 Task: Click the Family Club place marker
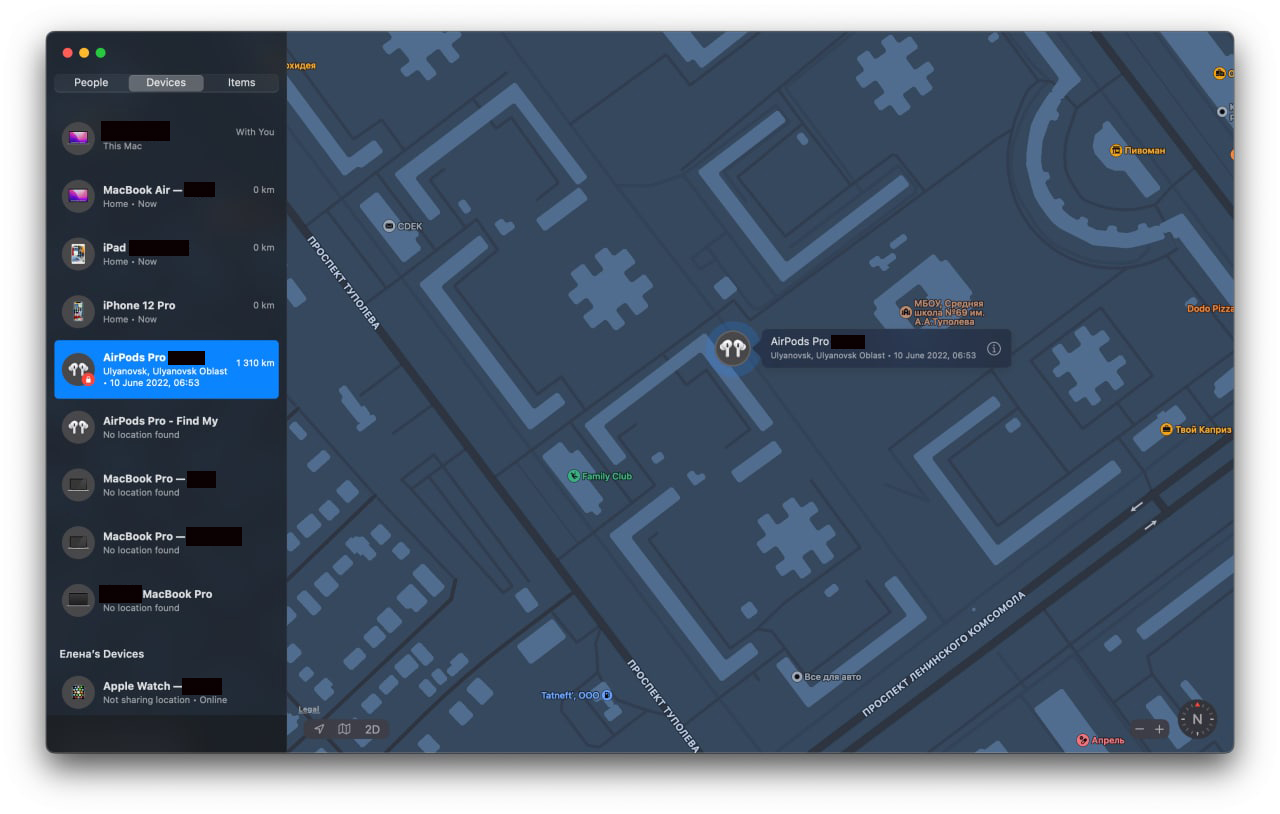(x=574, y=477)
